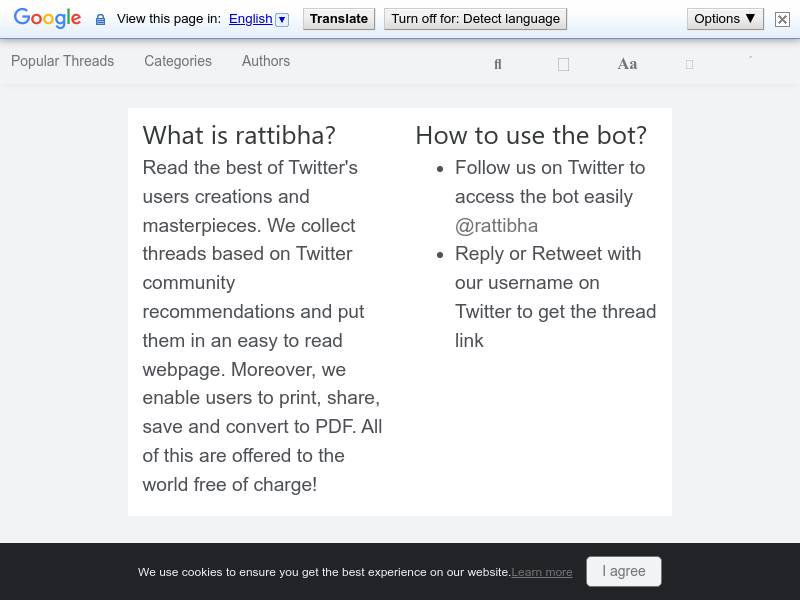
Task: Click the 'What is rattibha?' heading
Action: (x=239, y=135)
